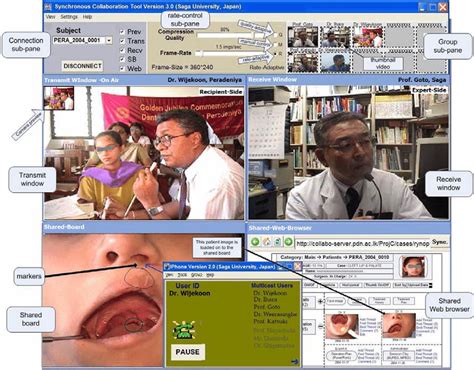Screen dimensions: 474x370
Task: Go forward in the Shared-Web-Browser
Action: point(288,242)
